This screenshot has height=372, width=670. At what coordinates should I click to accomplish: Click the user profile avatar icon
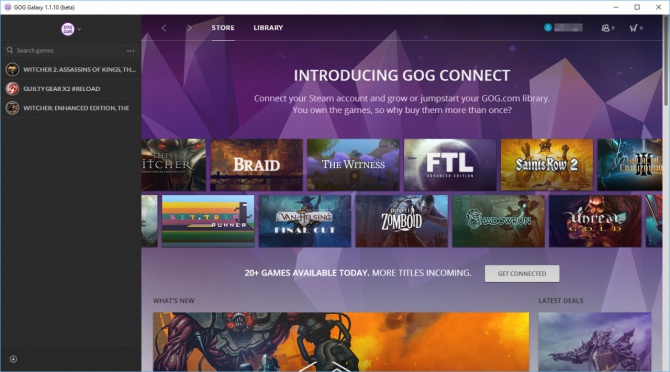[x=548, y=27]
